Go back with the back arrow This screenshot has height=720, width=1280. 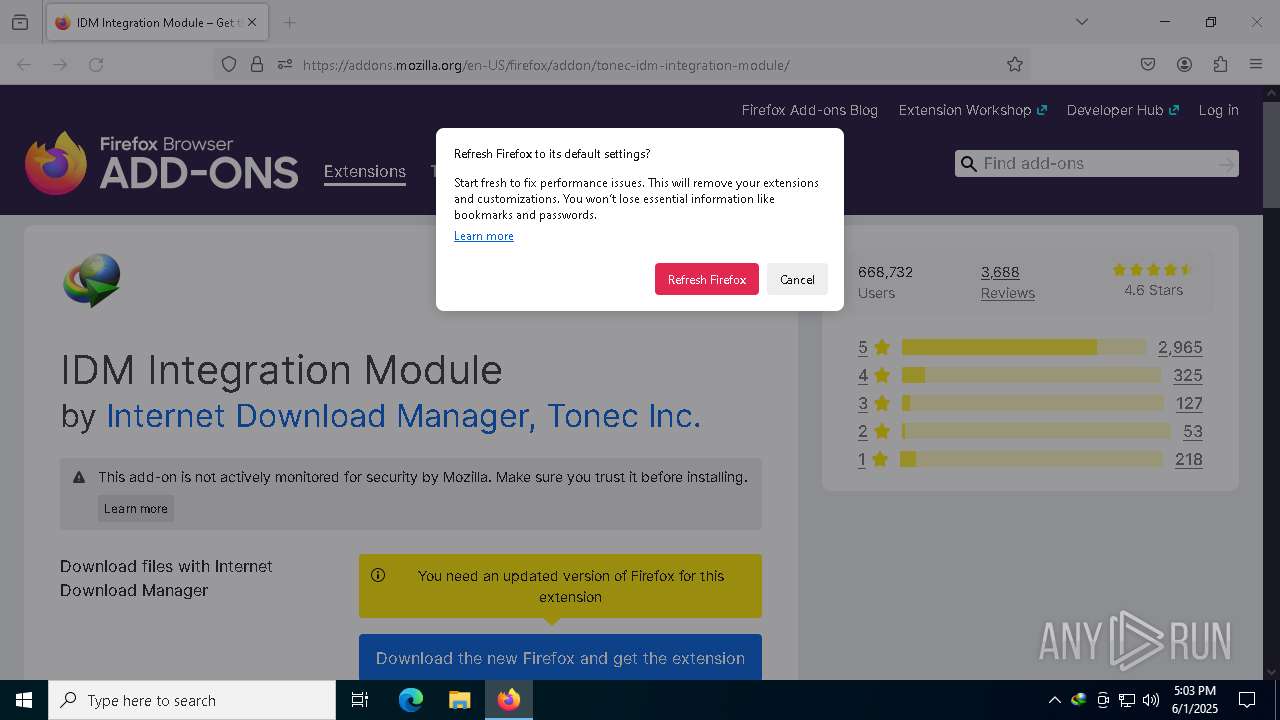point(24,64)
